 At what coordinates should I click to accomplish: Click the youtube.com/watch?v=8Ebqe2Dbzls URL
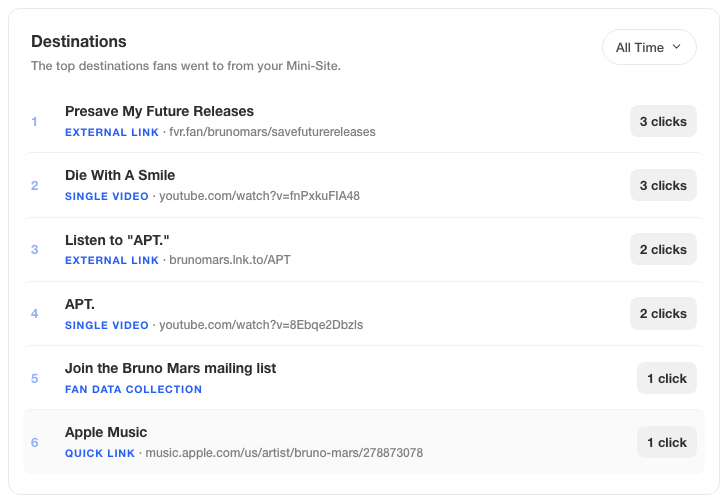(261, 325)
